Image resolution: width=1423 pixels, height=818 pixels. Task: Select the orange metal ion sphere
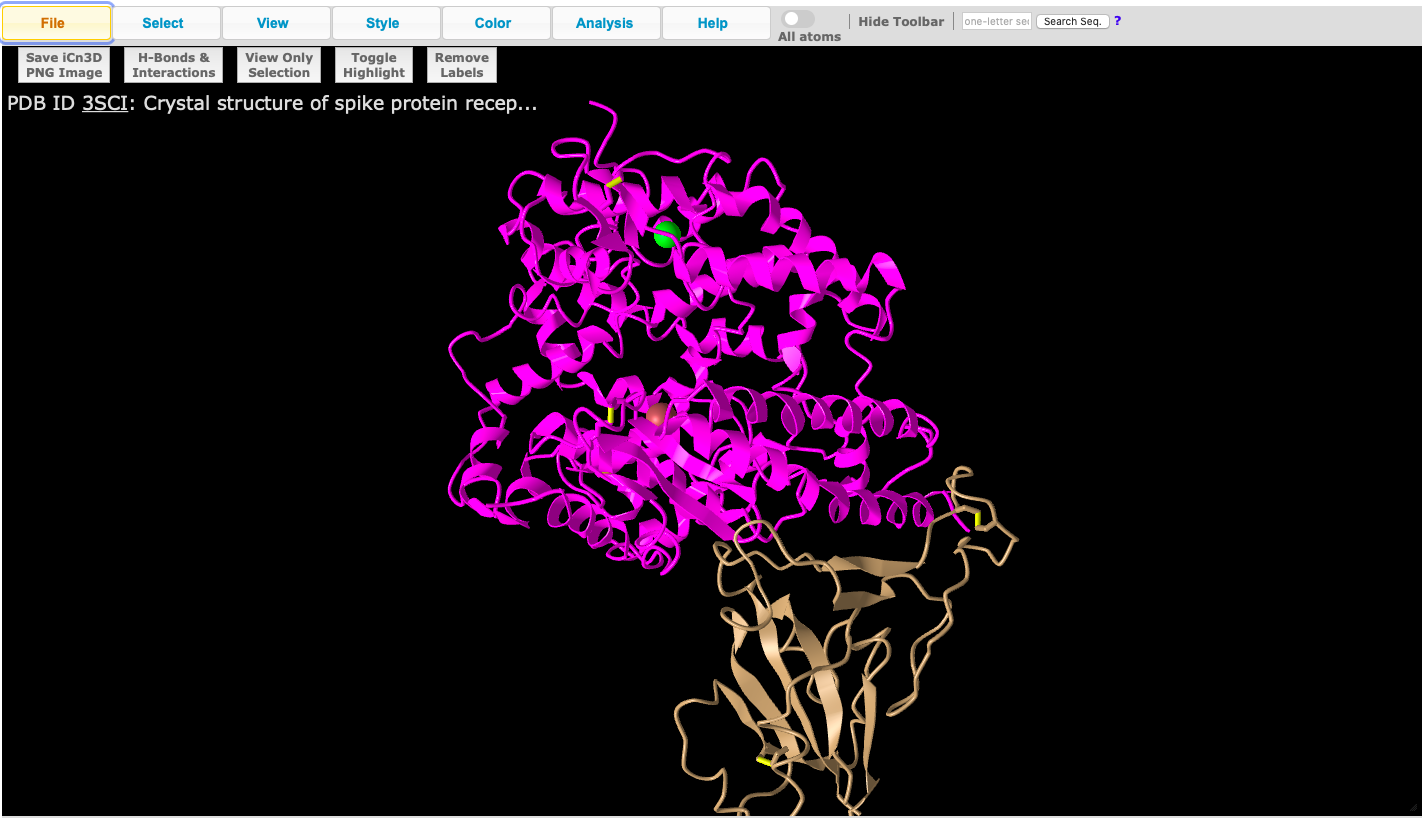[x=657, y=414]
